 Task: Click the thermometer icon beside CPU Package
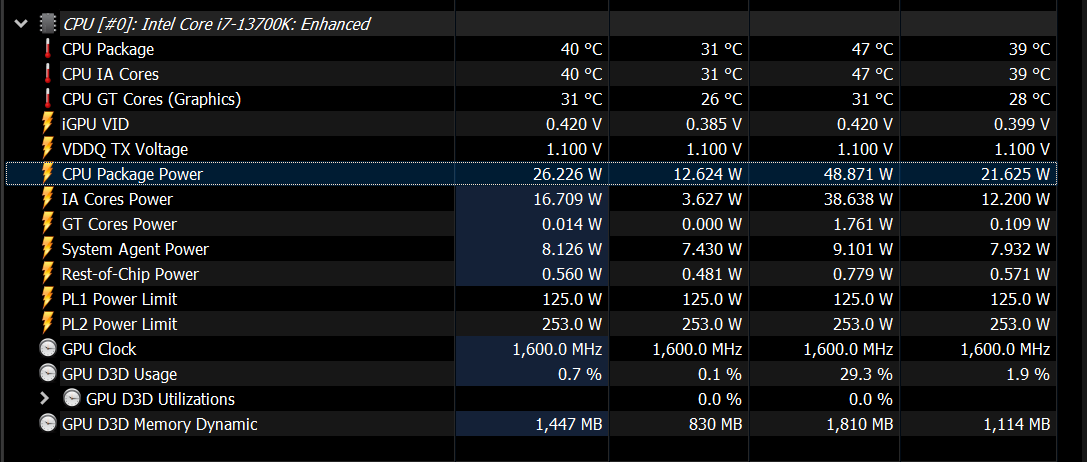(47, 49)
